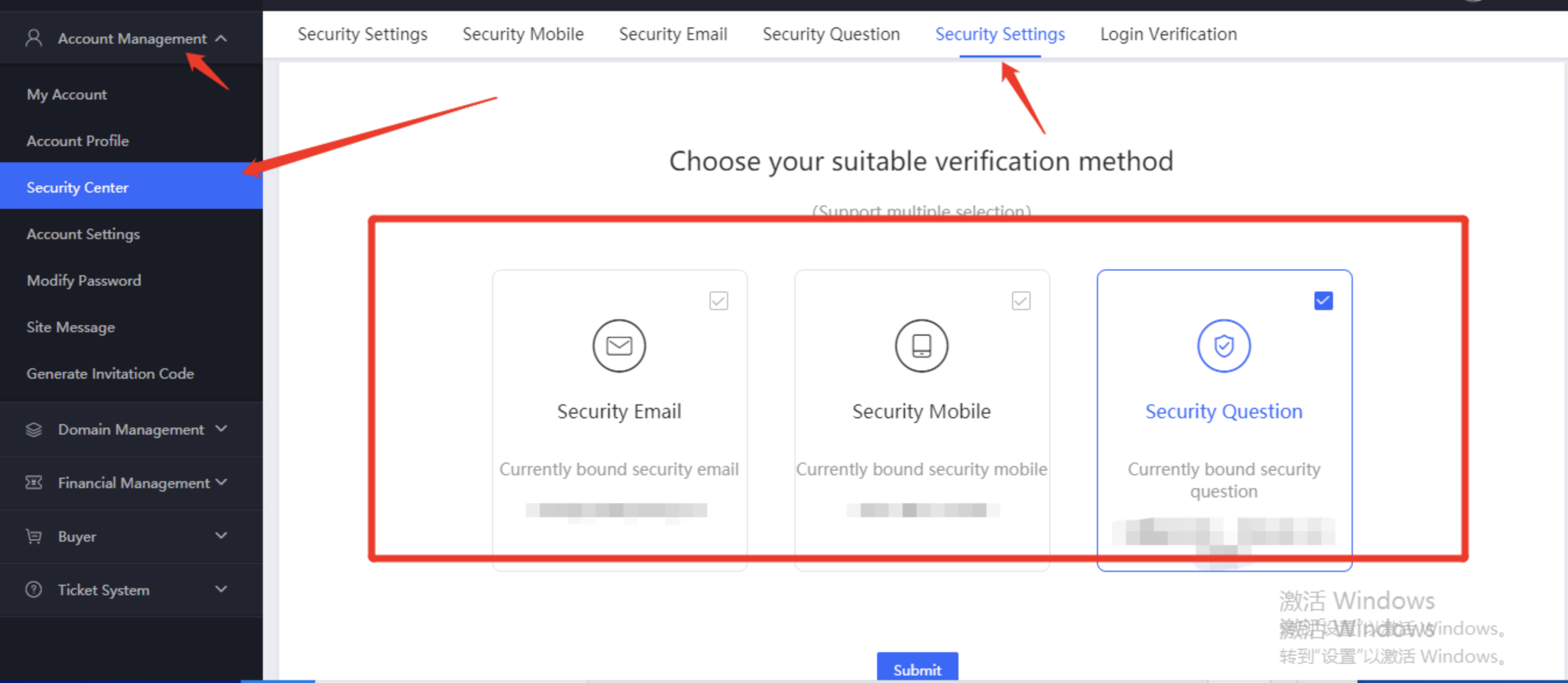
Task: Click the Buyer shopping cart icon
Action: (x=34, y=536)
